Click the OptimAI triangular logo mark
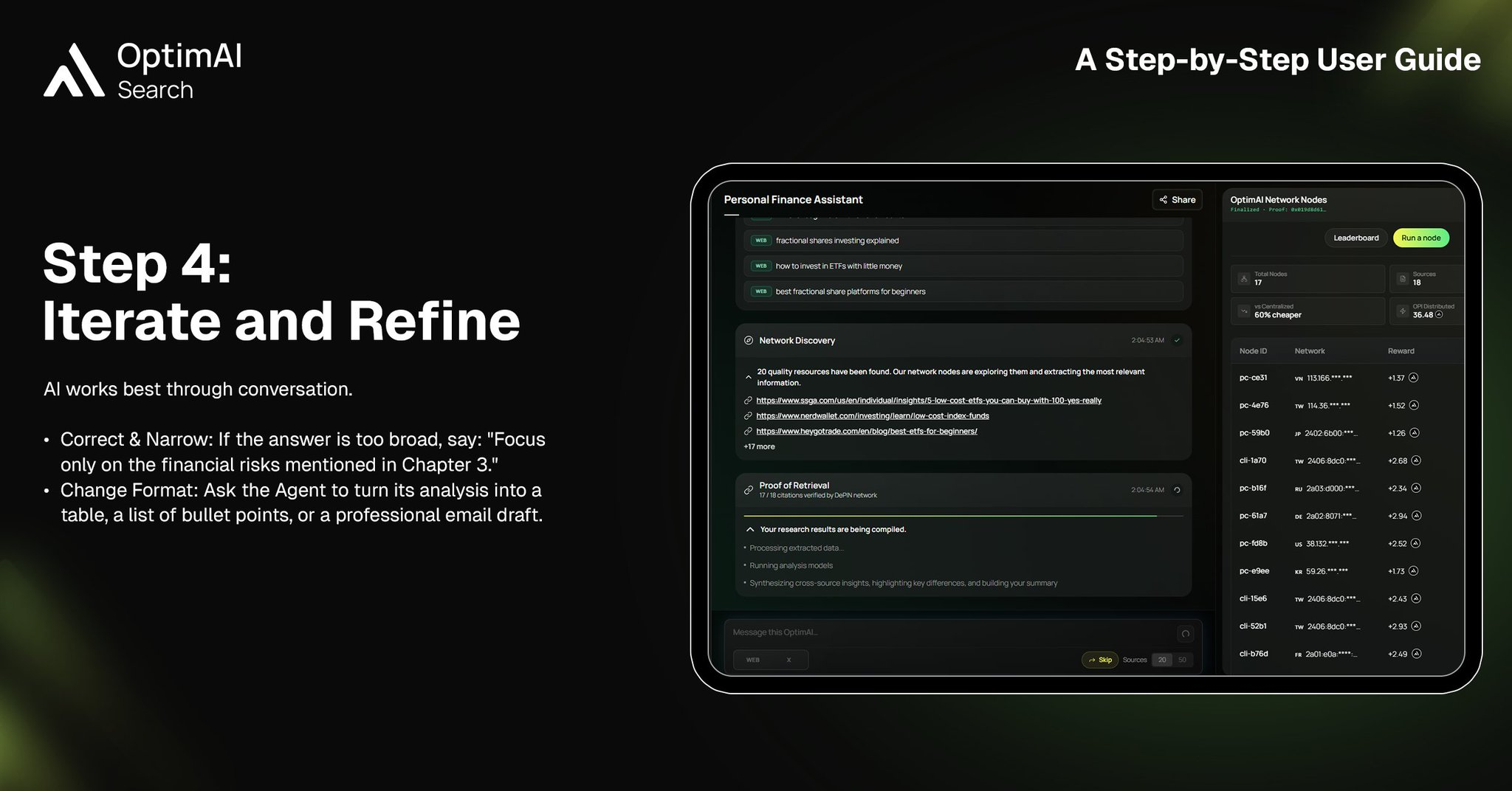This screenshot has width=1512, height=791. click(74, 70)
